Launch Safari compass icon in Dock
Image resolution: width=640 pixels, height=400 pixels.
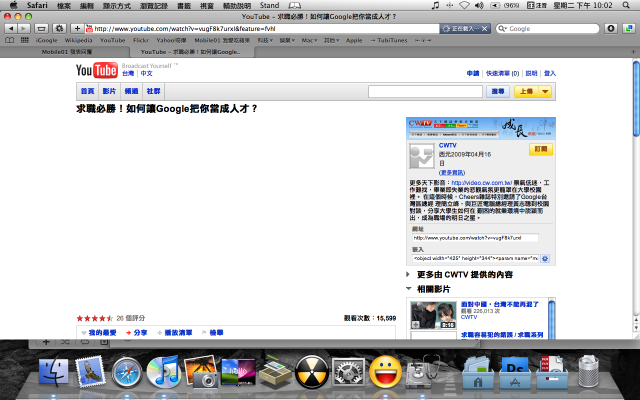(x=127, y=372)
